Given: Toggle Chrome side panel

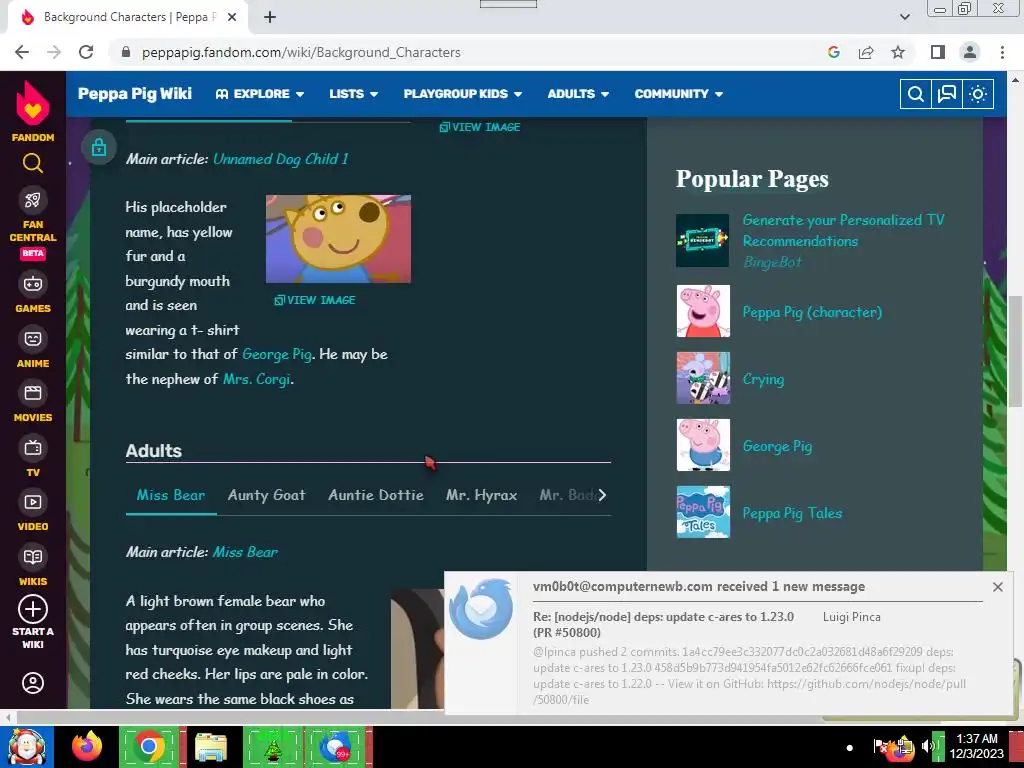Looking at the screenshot, I should (938, 52).
